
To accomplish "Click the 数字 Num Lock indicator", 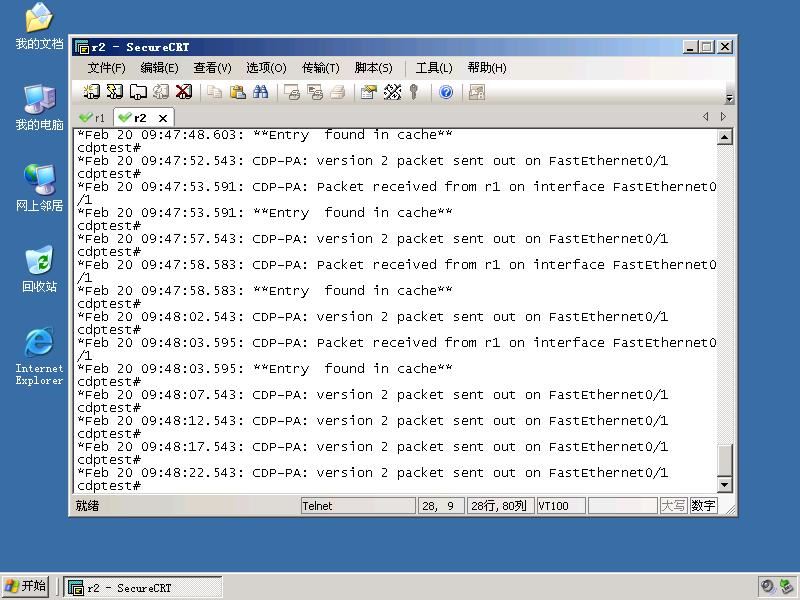I will coord(703,506).
